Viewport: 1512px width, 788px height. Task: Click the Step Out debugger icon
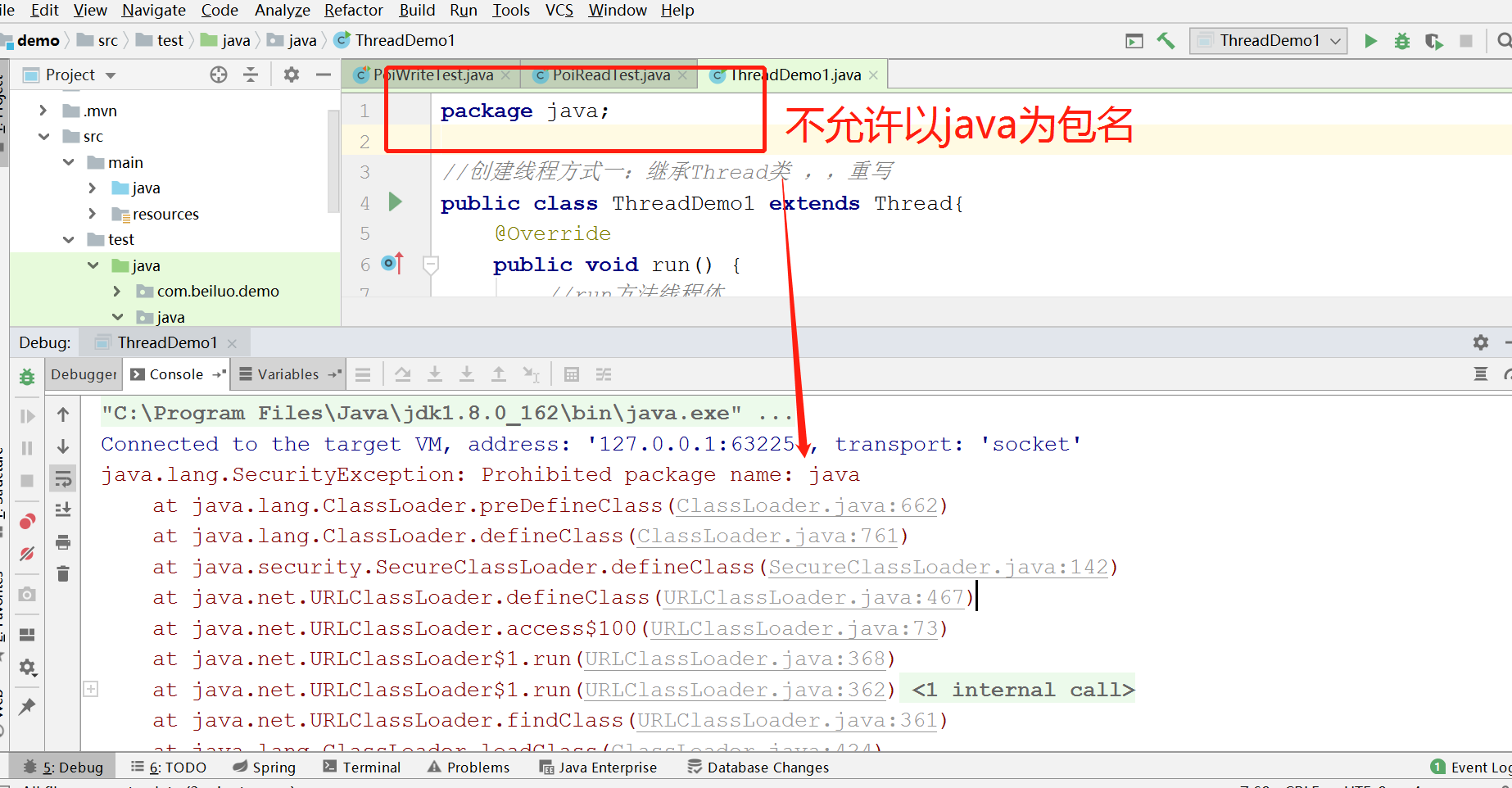coord(498,374)
